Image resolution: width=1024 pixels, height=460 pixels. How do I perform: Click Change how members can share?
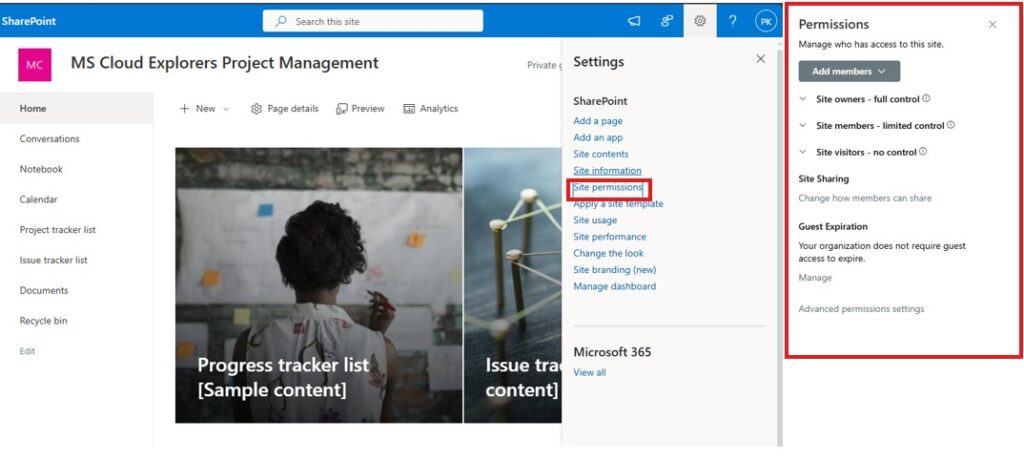[865, 198]
